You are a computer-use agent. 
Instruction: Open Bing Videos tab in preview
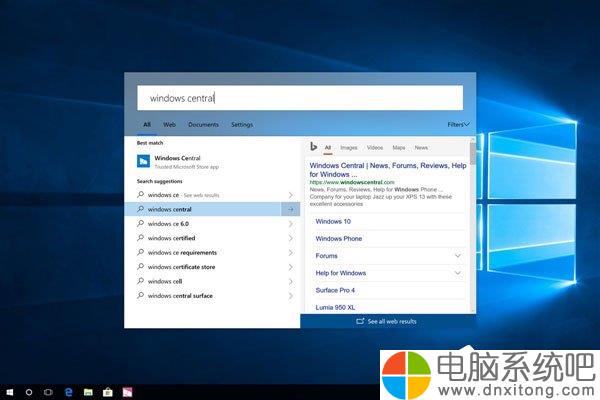(375, 147)
